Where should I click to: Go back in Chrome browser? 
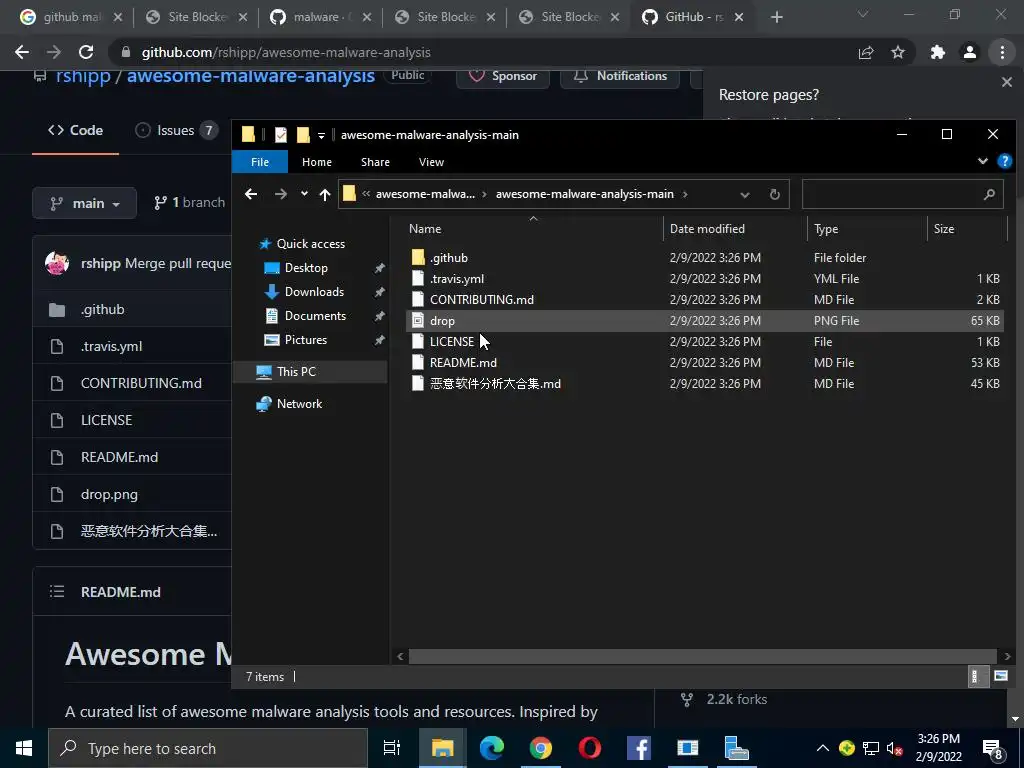click(22, 52)
